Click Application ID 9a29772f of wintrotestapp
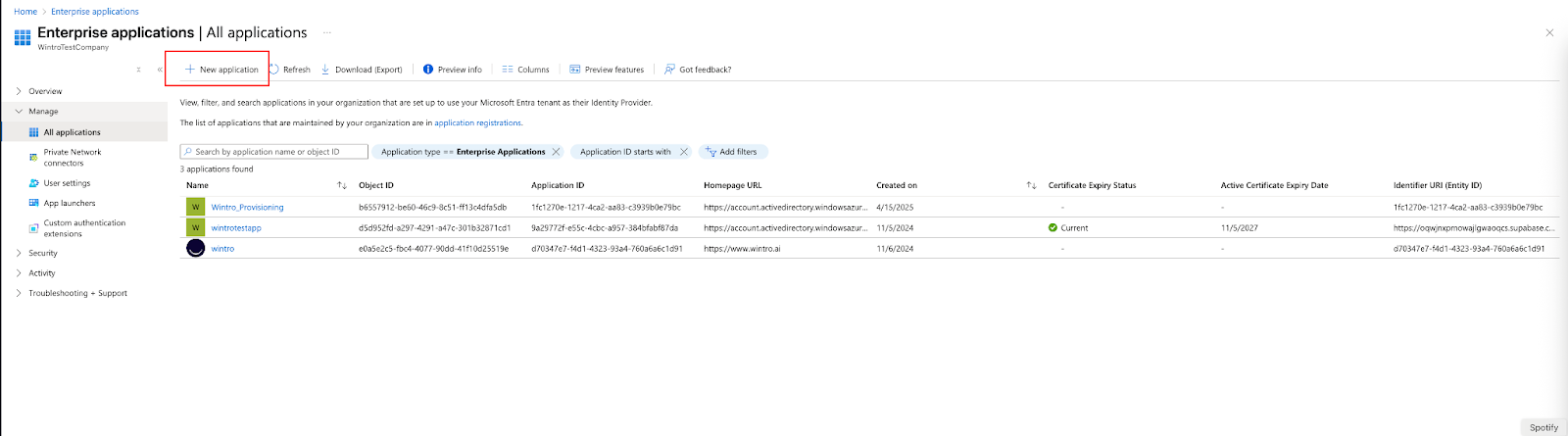 point(605,228)
